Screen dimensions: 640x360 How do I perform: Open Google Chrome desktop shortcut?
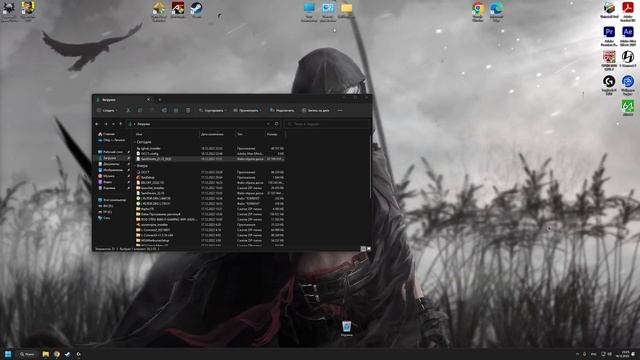pos(478,11)
